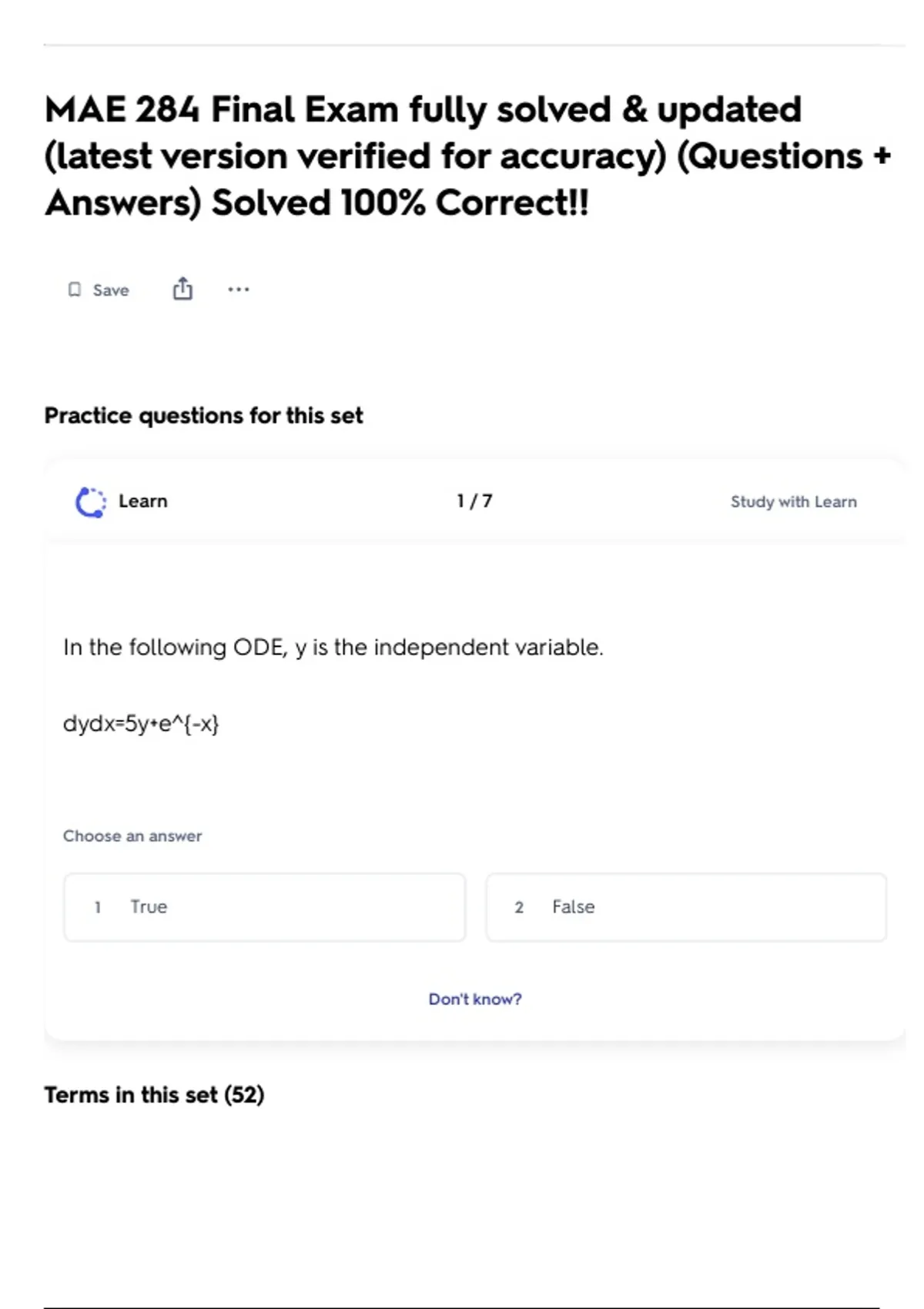924x1309 pixels.
Task: Select True as the answer
Action: (264, 907)
